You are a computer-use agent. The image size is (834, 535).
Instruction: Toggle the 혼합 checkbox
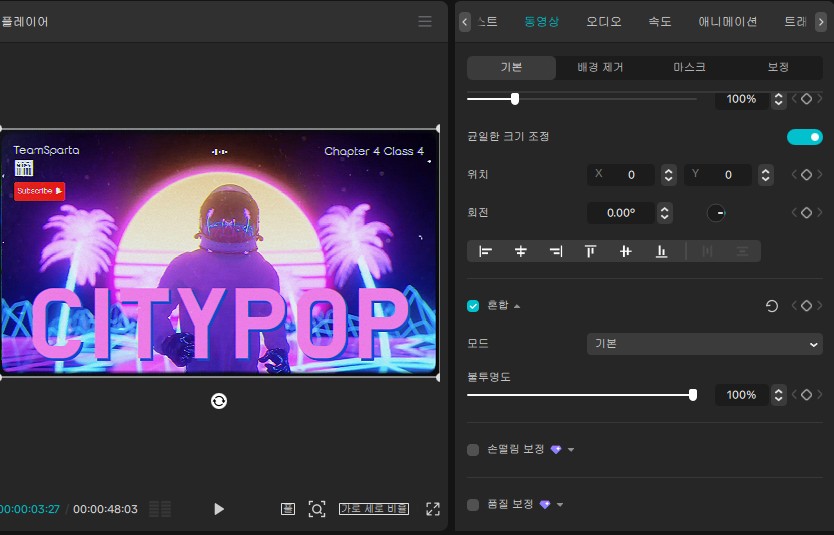point(473,306)
